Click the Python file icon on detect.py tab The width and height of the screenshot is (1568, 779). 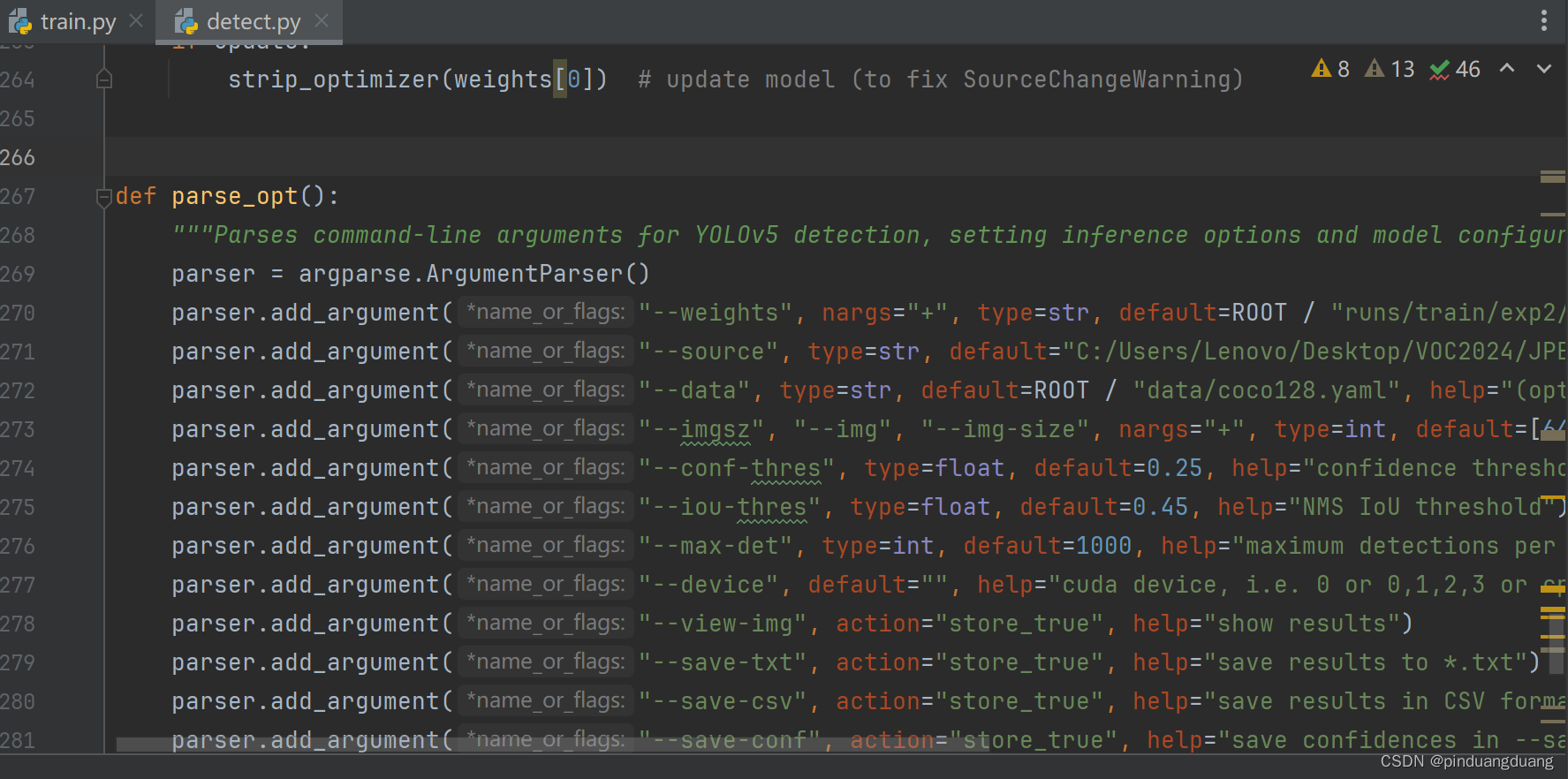186,21
